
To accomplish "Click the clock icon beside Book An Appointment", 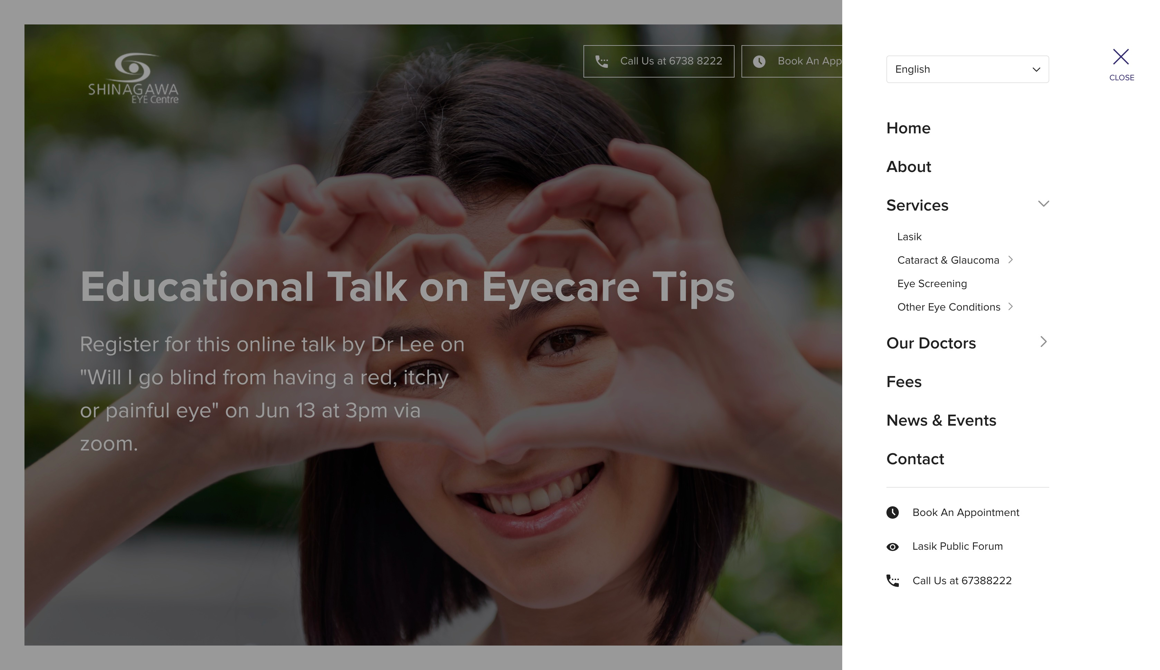I will (892, 512).
